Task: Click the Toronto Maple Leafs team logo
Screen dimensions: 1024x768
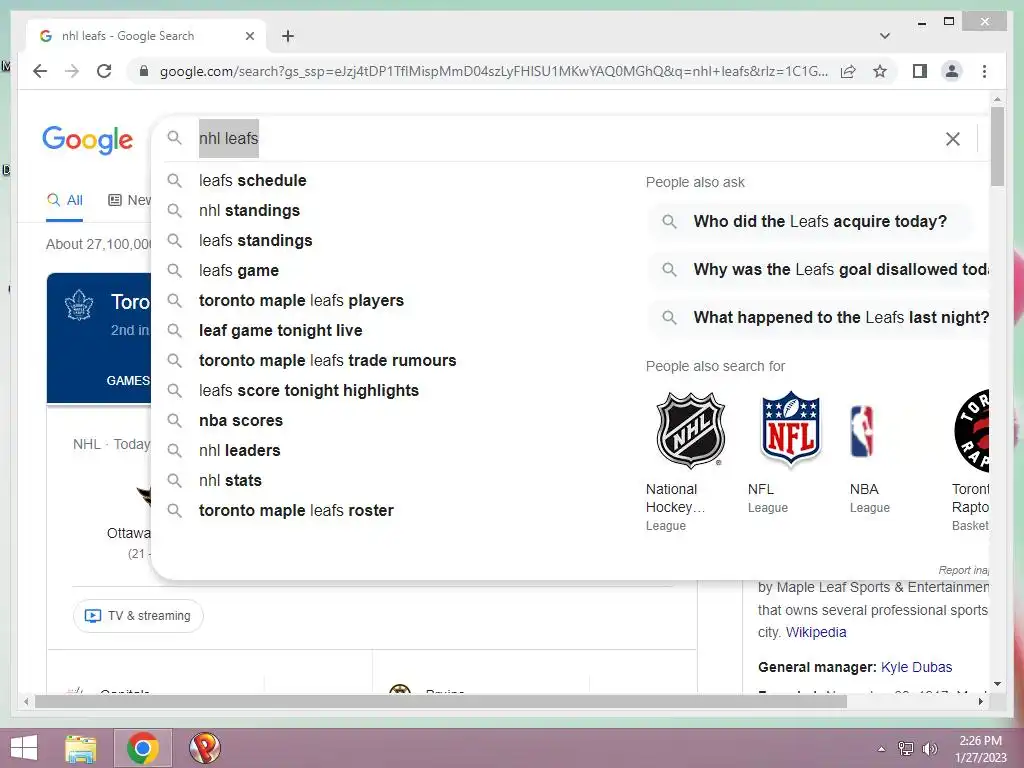Action: coord(79,305)
